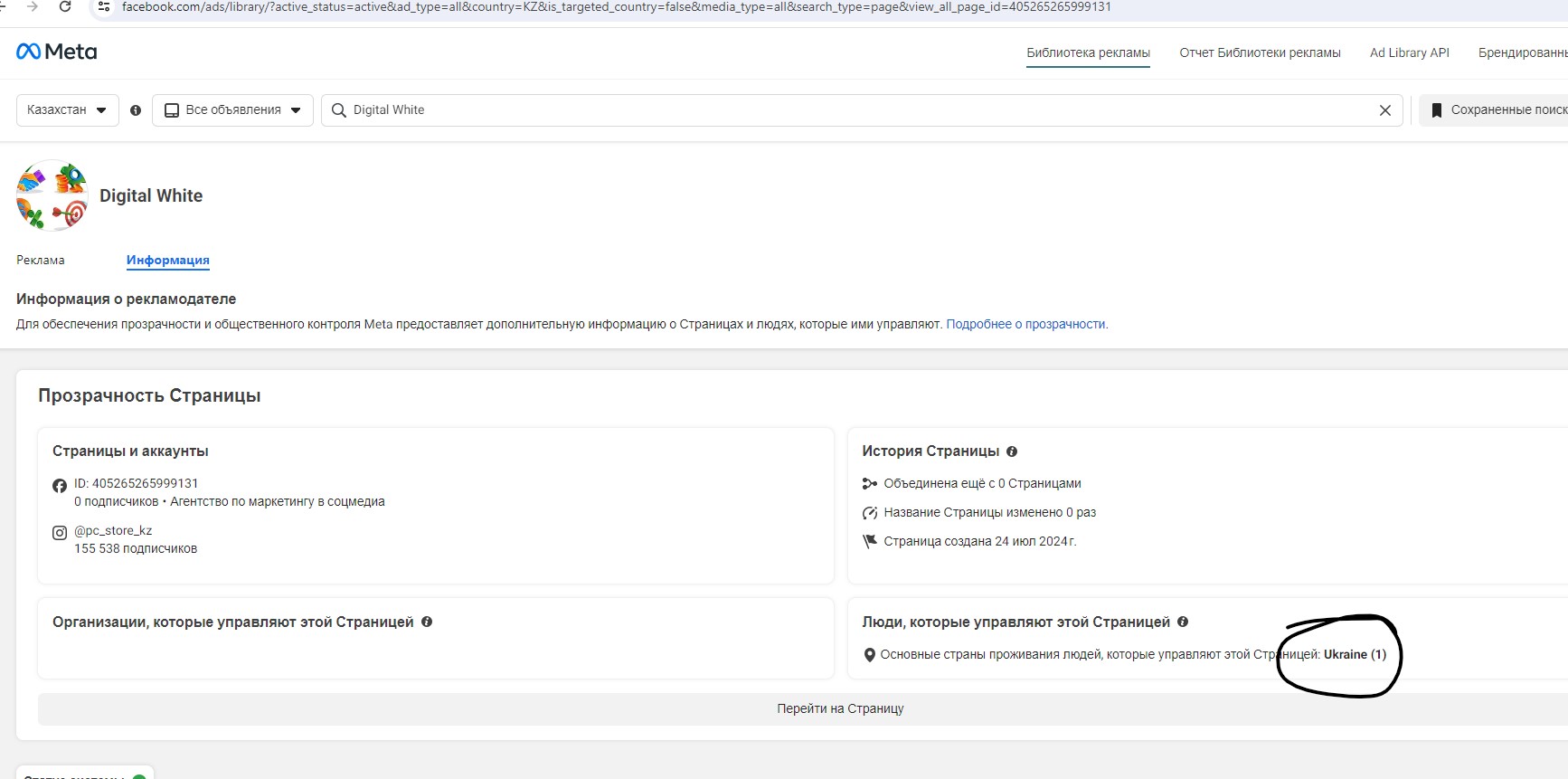
Task: Focus the Digital White search field
Action: tap(850, 110)
